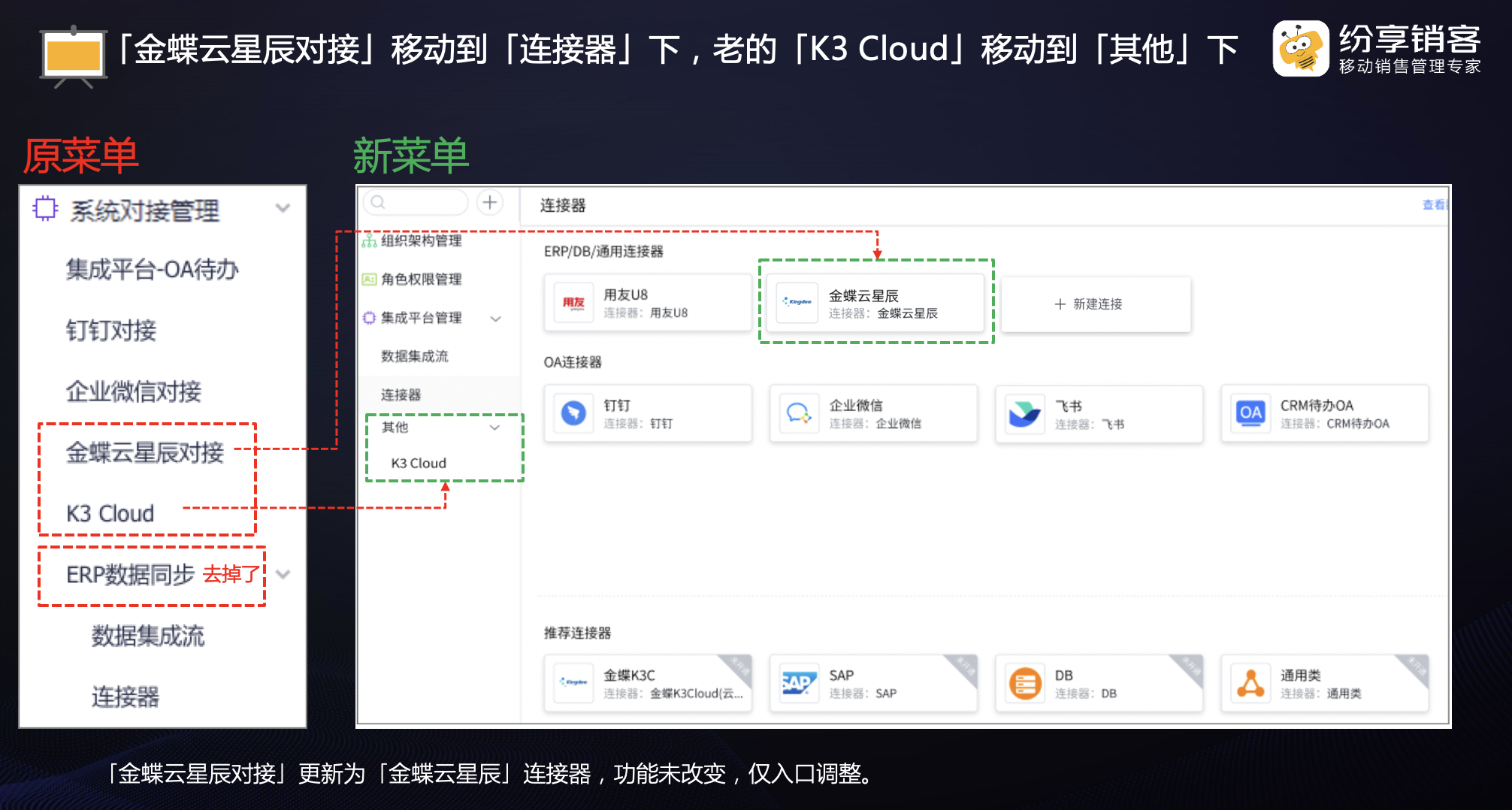Open the SAP recommended connector card

coord(873,682)
